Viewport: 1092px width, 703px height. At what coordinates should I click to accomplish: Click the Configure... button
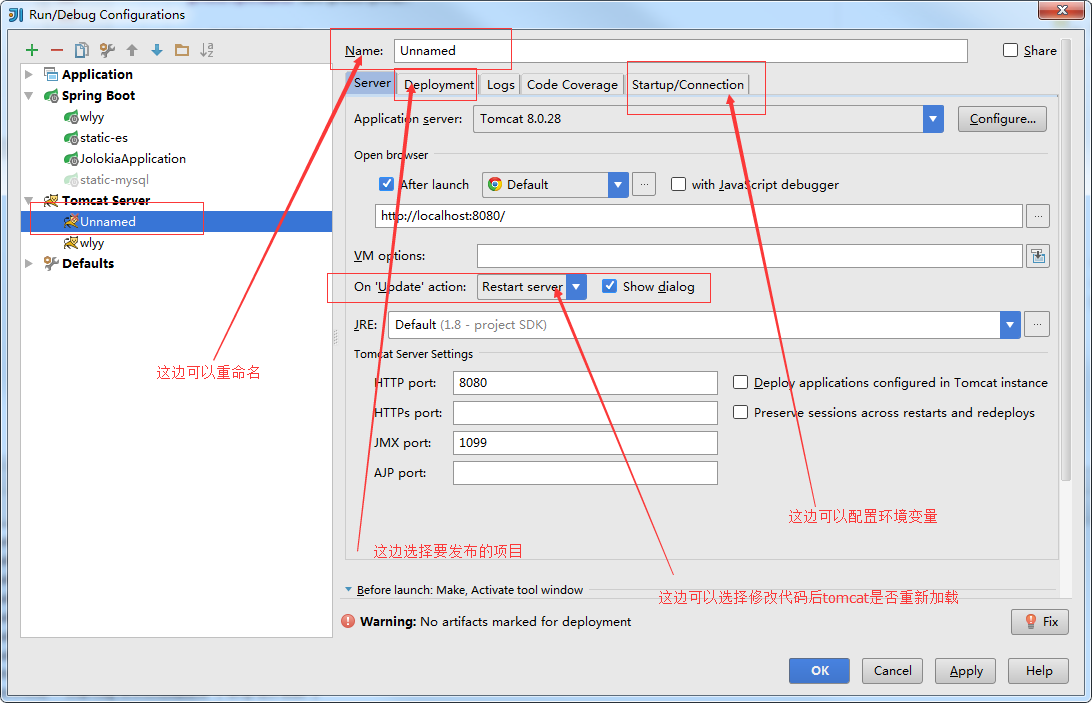coord(1002,119)
